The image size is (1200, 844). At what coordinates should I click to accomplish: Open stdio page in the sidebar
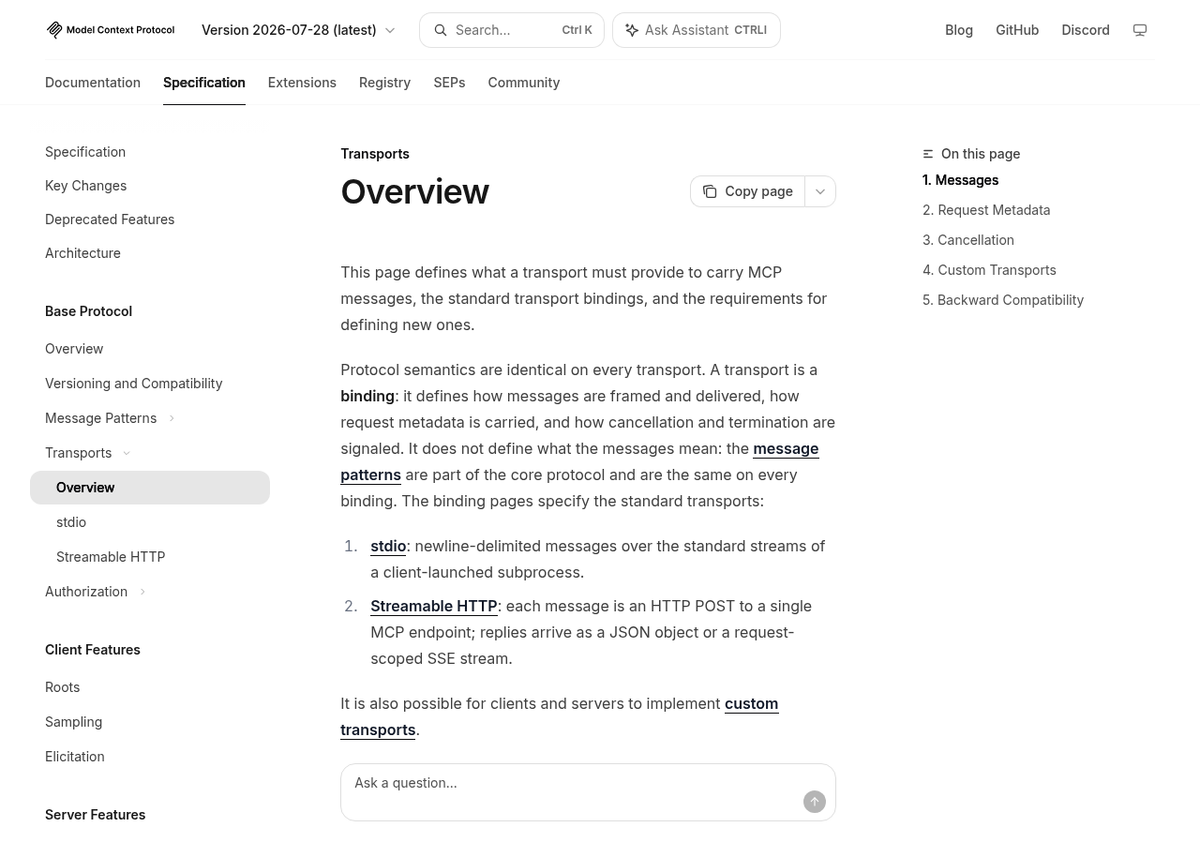point(71,522)
